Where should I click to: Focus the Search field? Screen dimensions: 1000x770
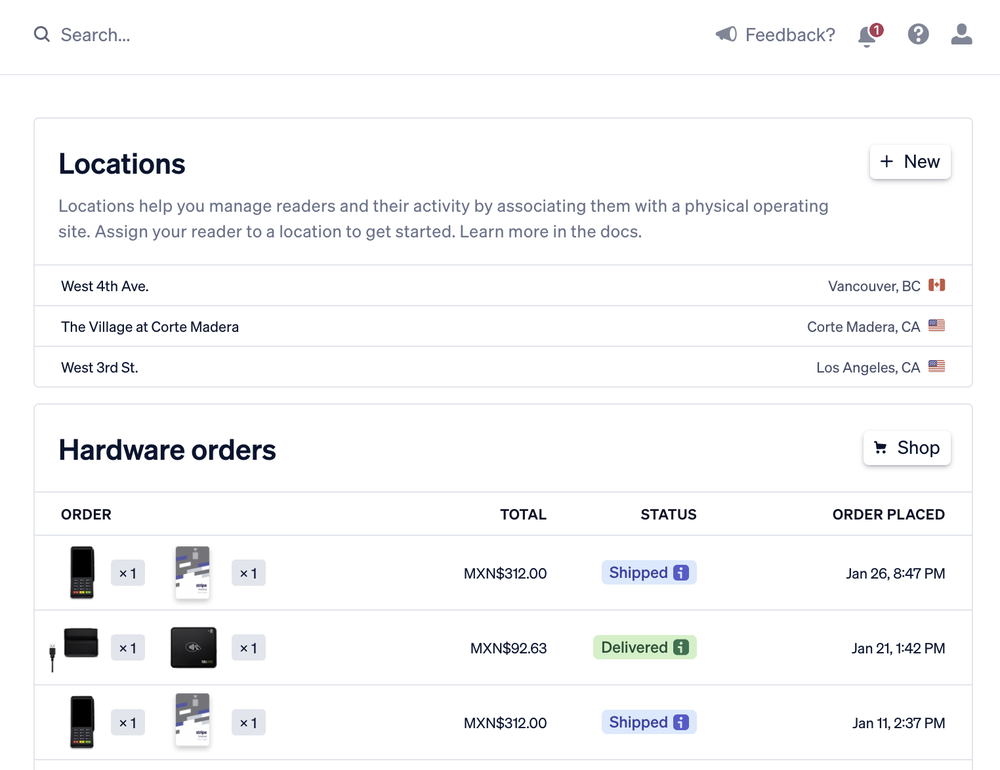coord(96,34)
